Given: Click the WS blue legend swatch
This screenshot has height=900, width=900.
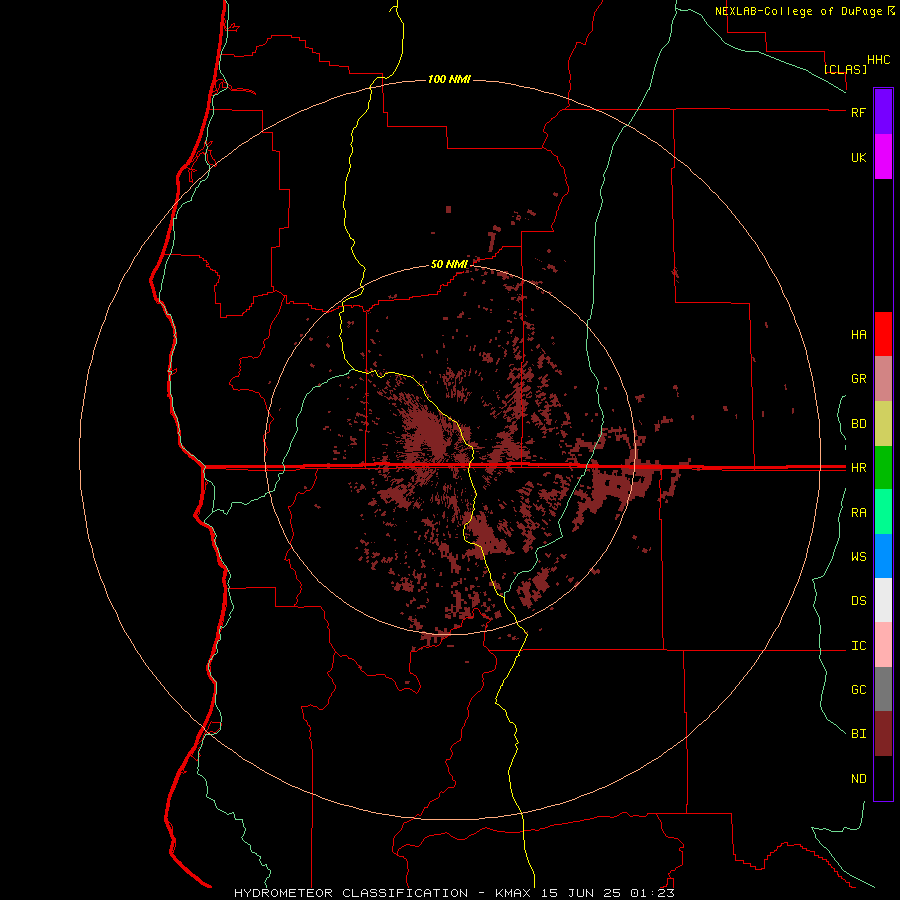Looking at the screenshot, I should click(x=883, y=556).
